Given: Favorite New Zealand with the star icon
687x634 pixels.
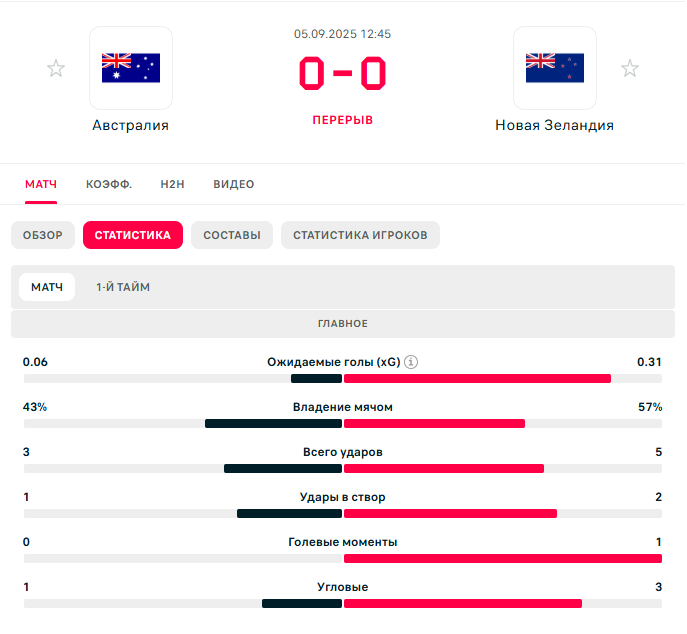Looking at the screenshot, I should pyautogui.click(x=630, y=68).
